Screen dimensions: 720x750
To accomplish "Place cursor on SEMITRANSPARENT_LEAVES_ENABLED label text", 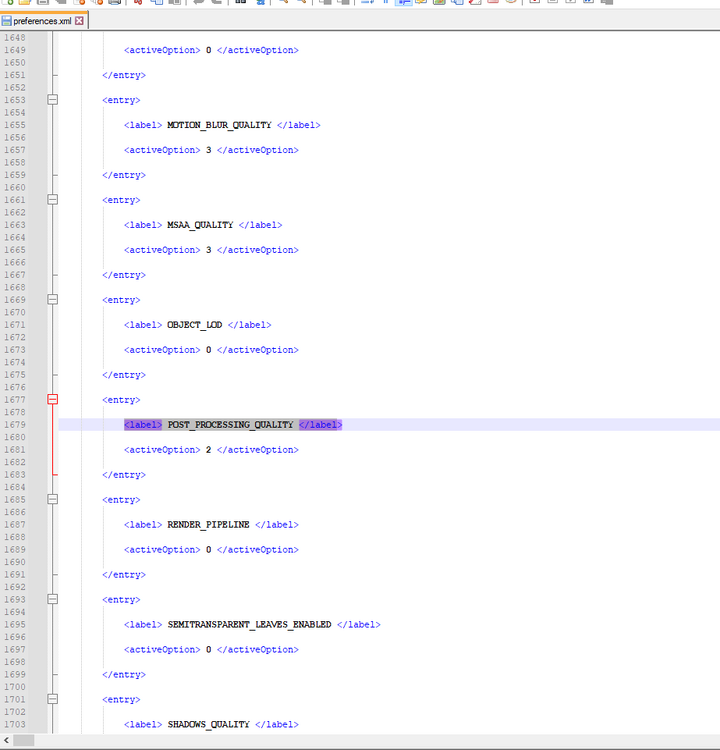I will pyautogui.click(x=249, y=625).
